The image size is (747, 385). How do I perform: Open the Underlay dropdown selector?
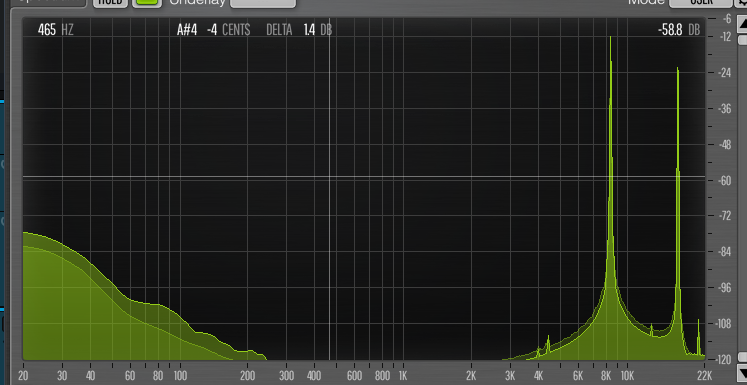(x=263, y=3)
